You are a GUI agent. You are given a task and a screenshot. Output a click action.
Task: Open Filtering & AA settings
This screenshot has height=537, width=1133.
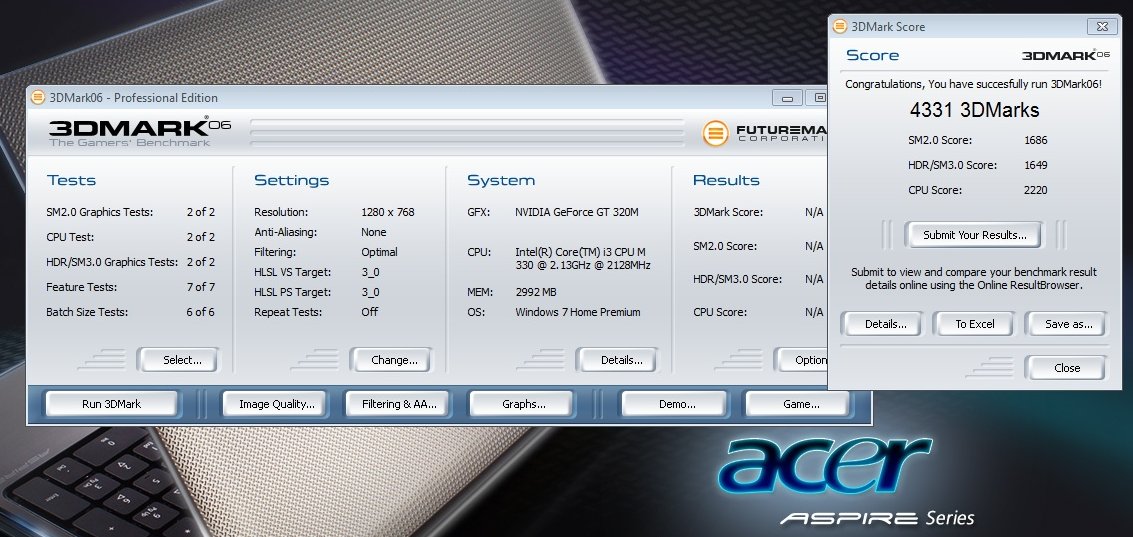tap(399, 404)
